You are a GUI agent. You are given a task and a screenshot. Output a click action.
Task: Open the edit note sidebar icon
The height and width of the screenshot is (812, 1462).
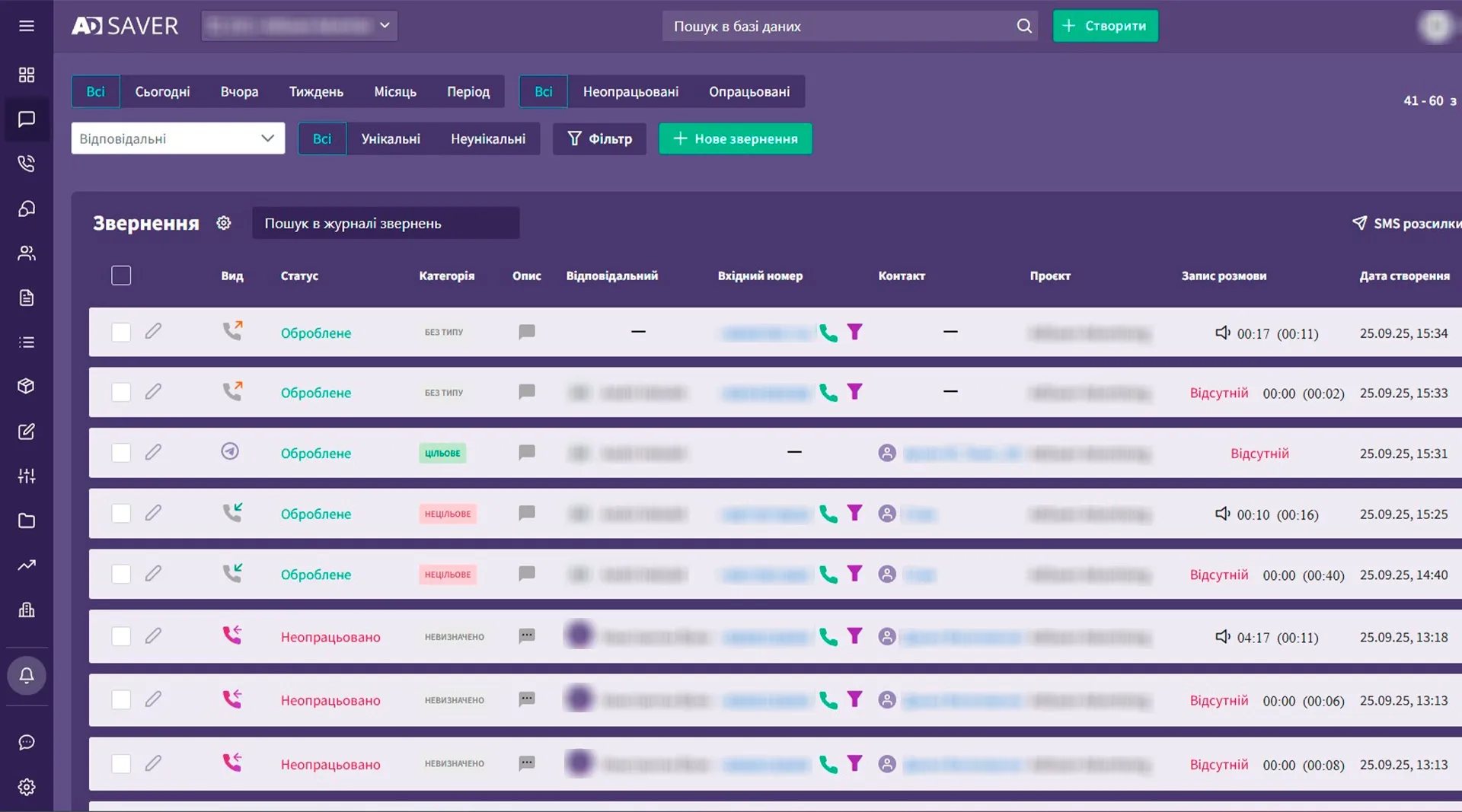tap(27, 431)
